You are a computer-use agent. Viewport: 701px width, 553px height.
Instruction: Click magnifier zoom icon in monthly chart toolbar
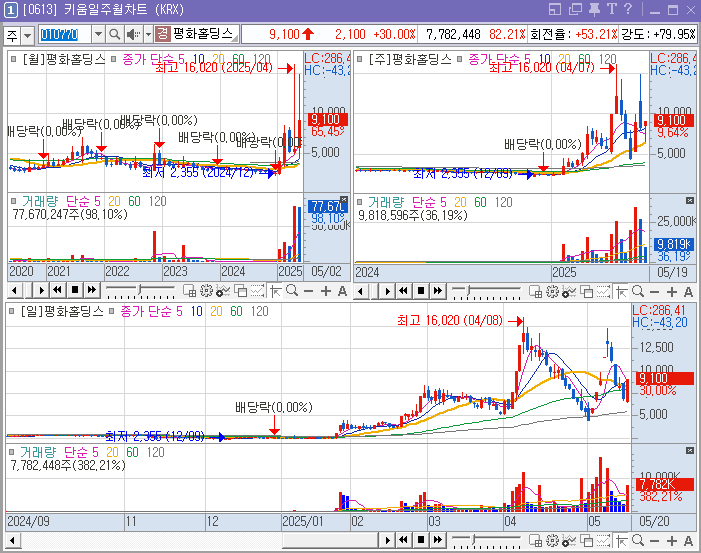click(292, 291)
